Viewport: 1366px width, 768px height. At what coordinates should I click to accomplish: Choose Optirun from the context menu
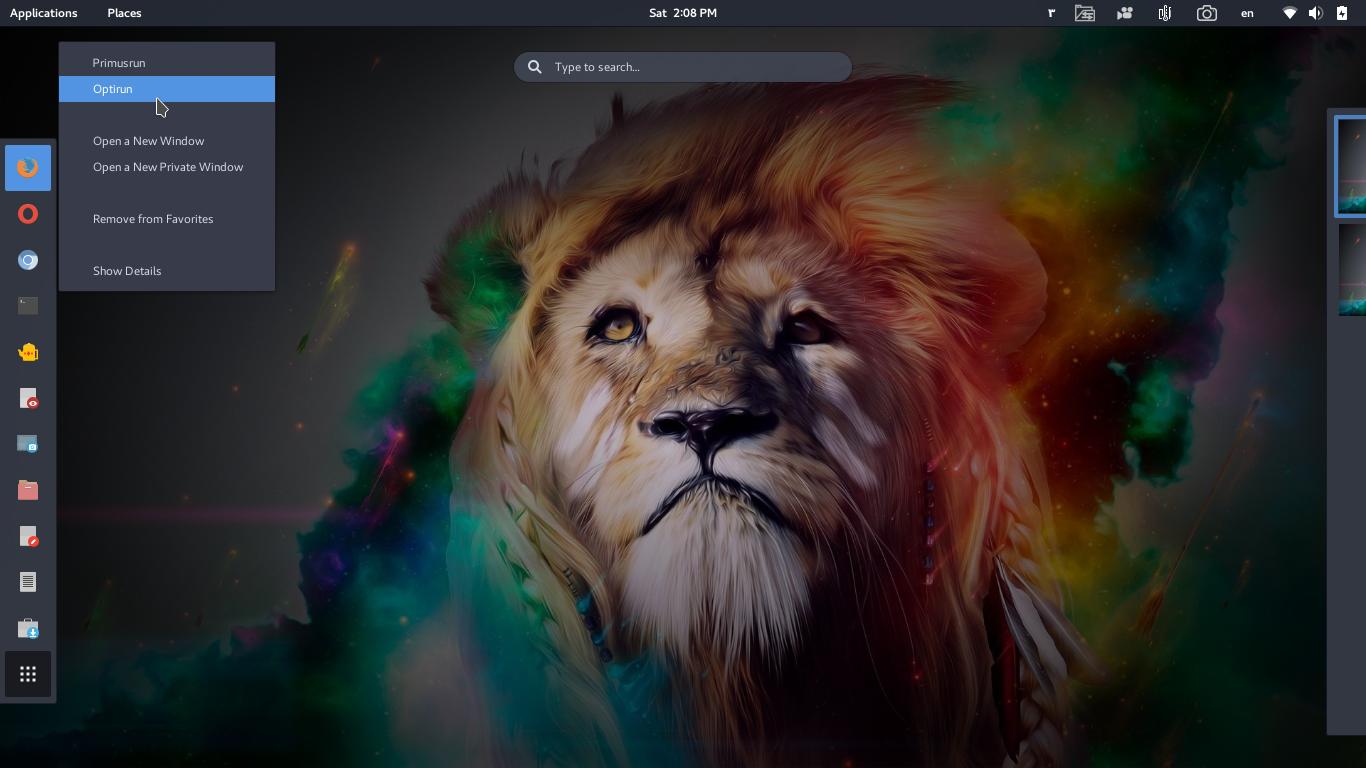(x=167, y=89)
